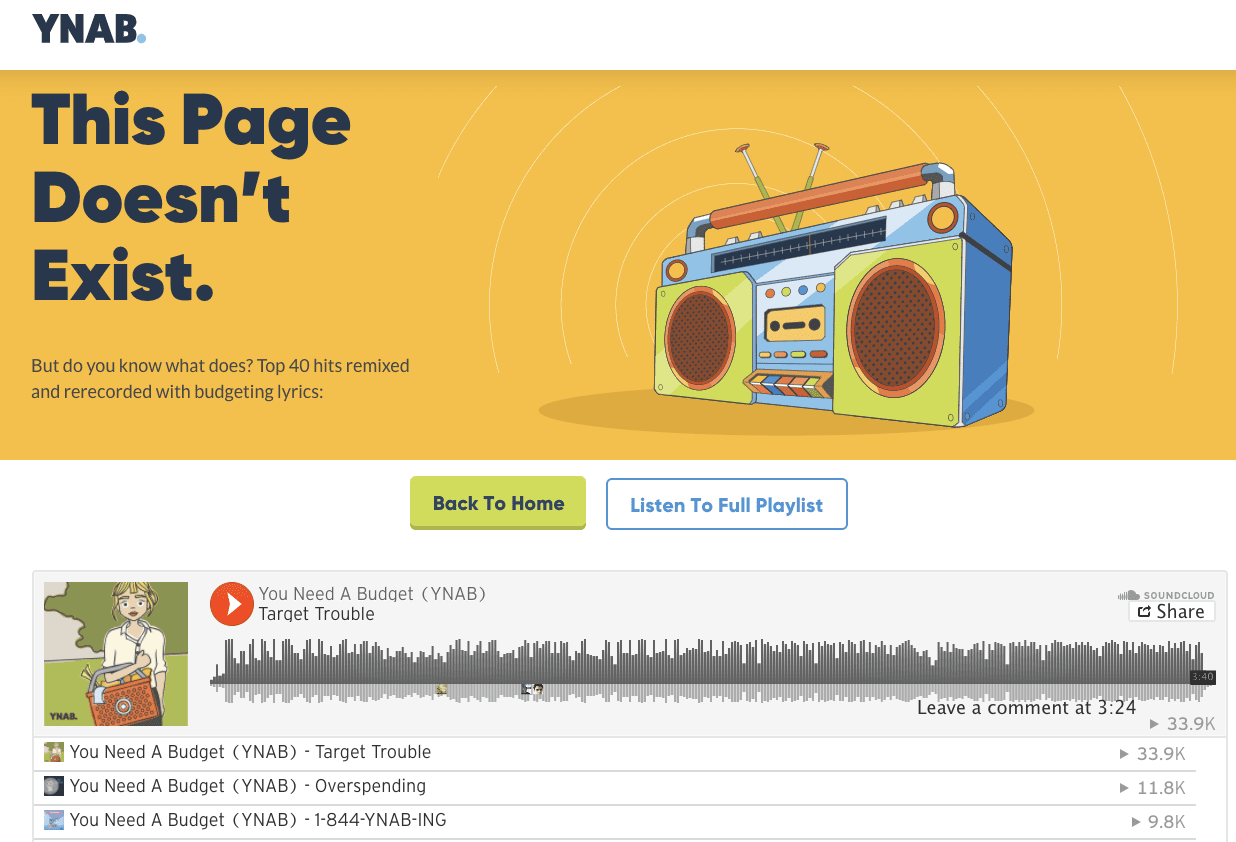This screenshot has width=1236, height=842.
Task: Select the 1-844-YNAB-ING track in the list
Action: (x=615, y=821)
